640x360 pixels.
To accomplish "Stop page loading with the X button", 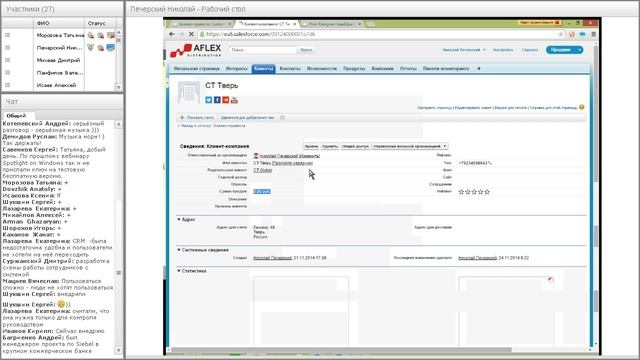I will click(191, 34).
